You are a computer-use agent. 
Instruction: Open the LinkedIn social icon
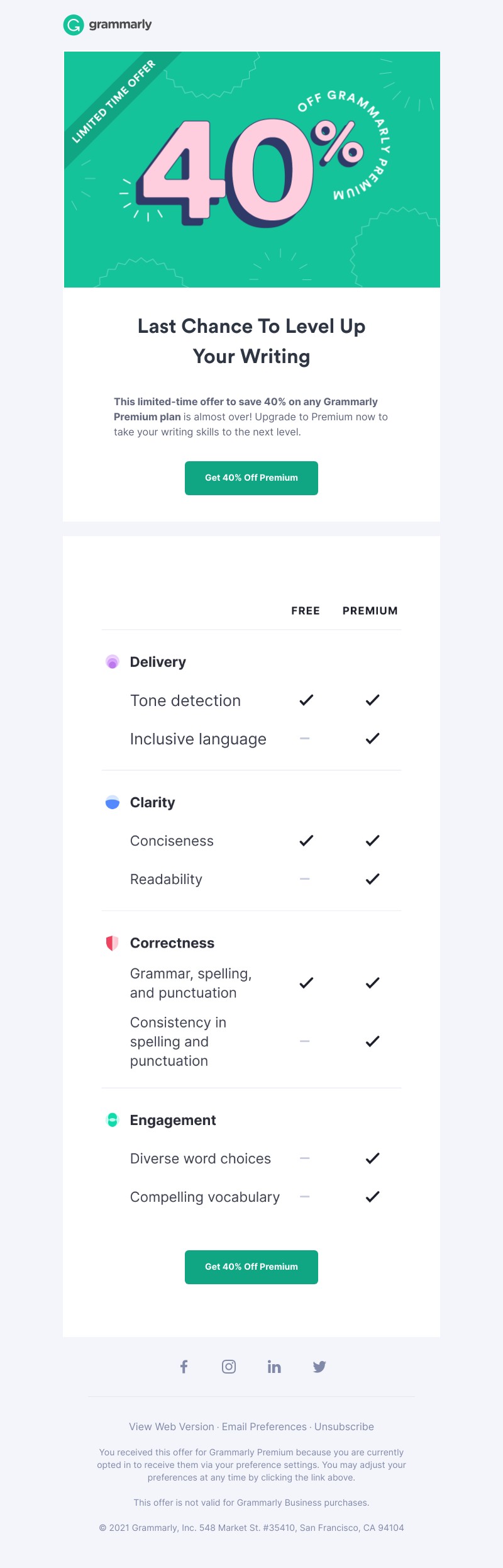click(x=274, y=1366)
